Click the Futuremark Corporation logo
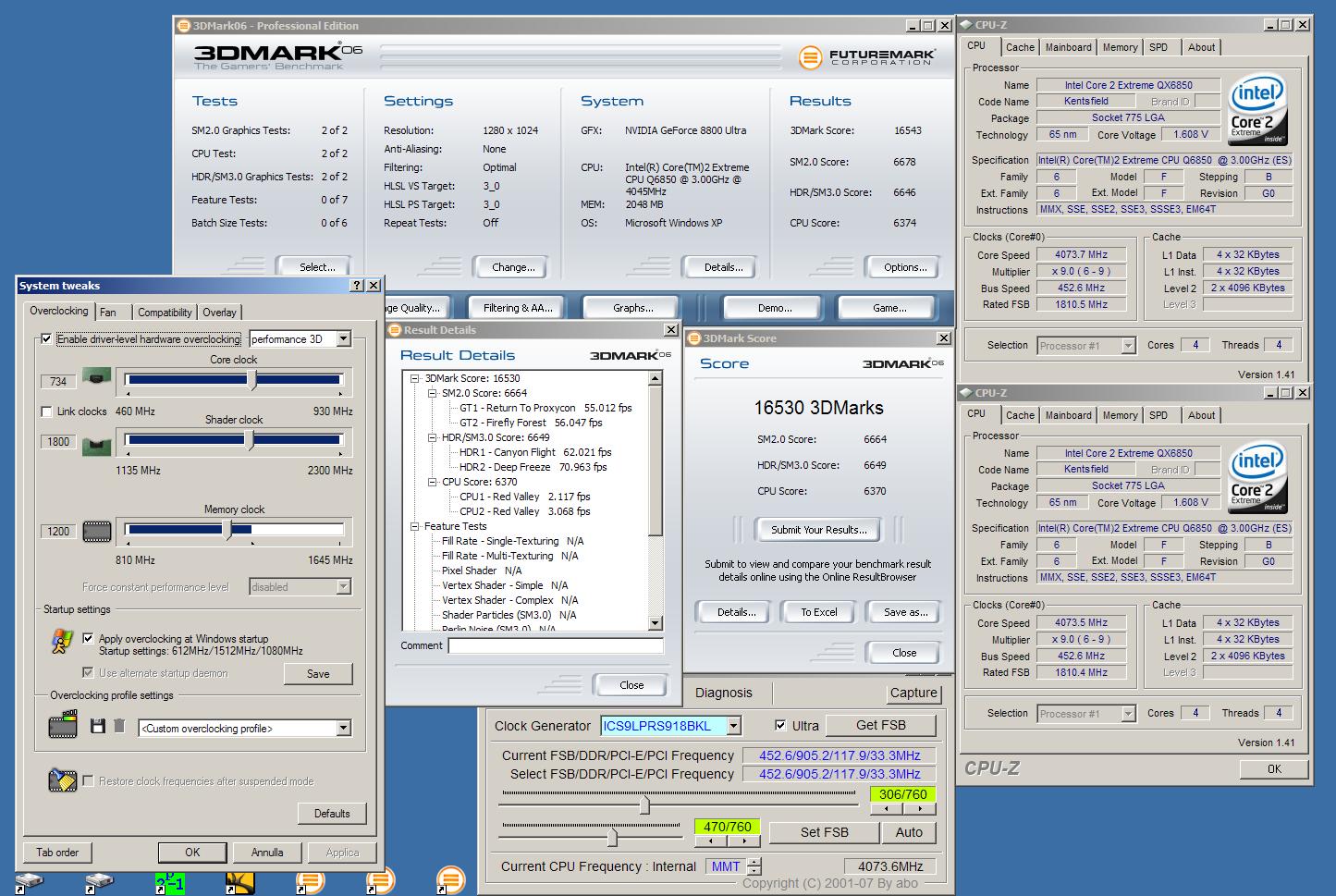 point(866,57)
